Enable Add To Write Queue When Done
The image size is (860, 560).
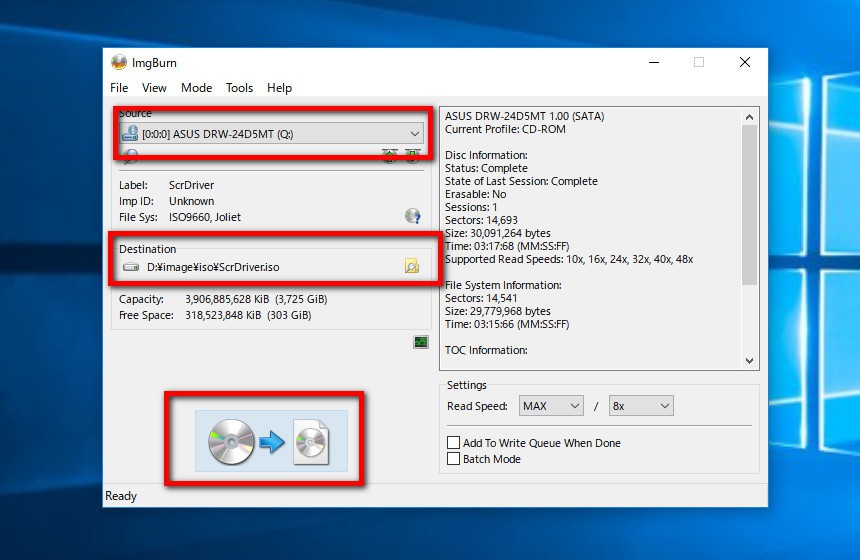pyautogui.click(x=454, y=443)
